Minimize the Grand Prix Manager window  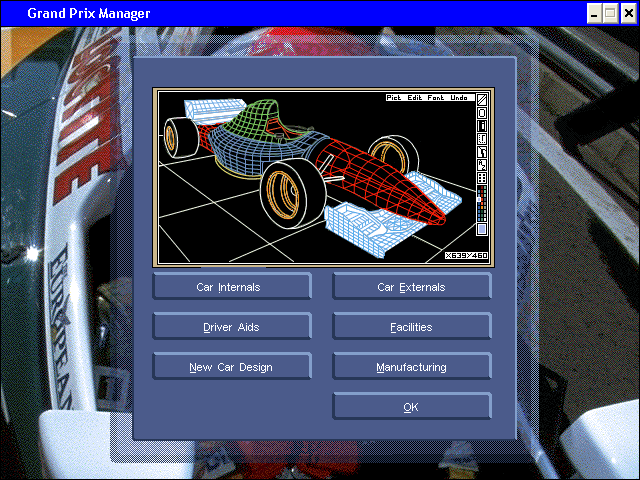click(594, 13)
